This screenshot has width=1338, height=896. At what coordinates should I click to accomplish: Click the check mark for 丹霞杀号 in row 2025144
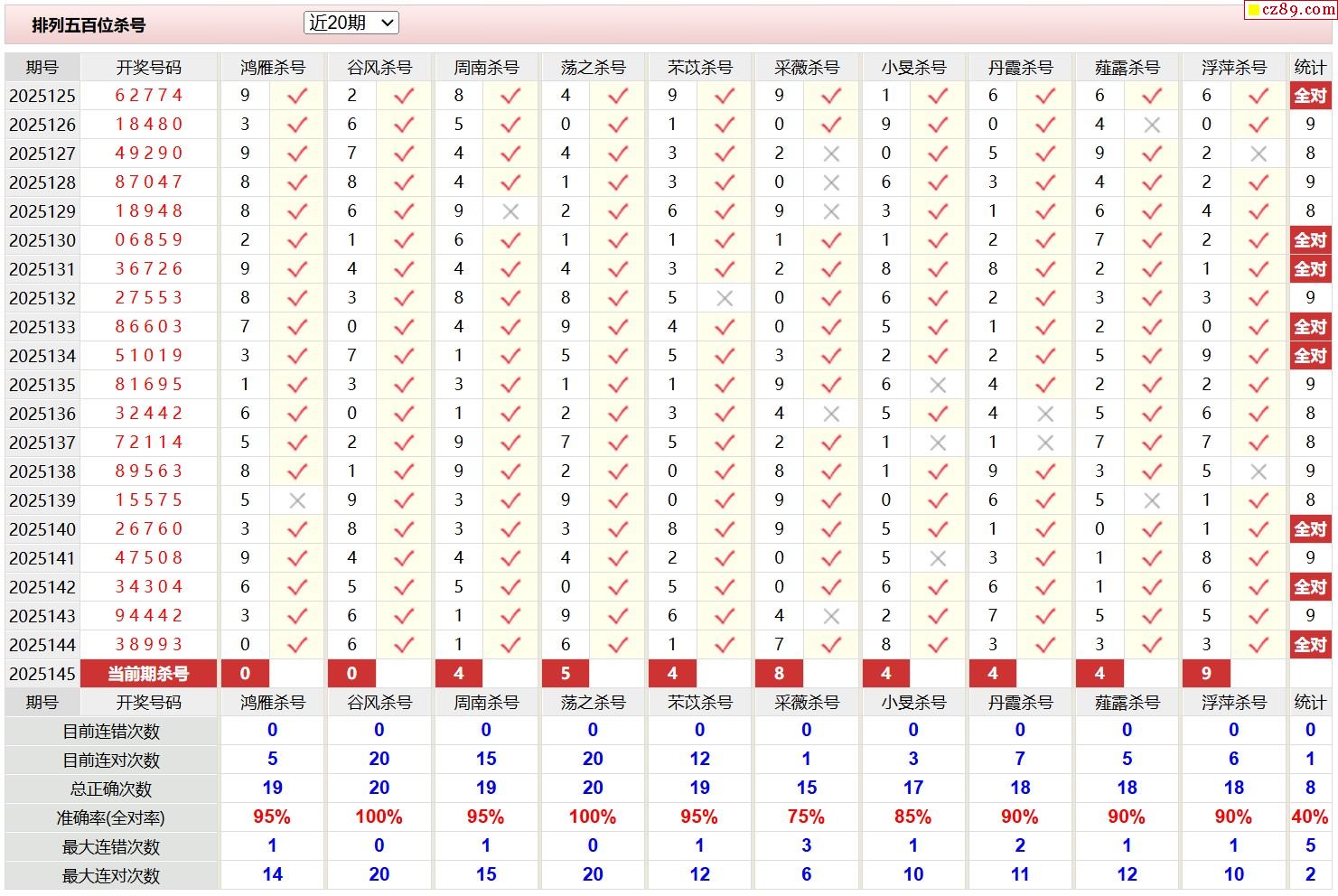[1045, 645]
